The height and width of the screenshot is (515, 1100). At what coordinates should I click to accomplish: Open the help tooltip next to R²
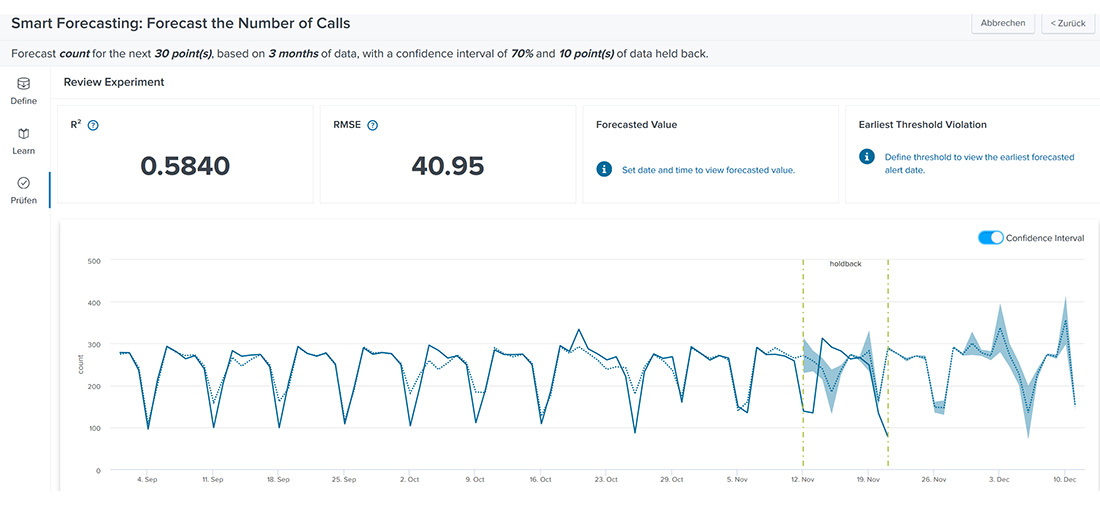click(93, 126)
